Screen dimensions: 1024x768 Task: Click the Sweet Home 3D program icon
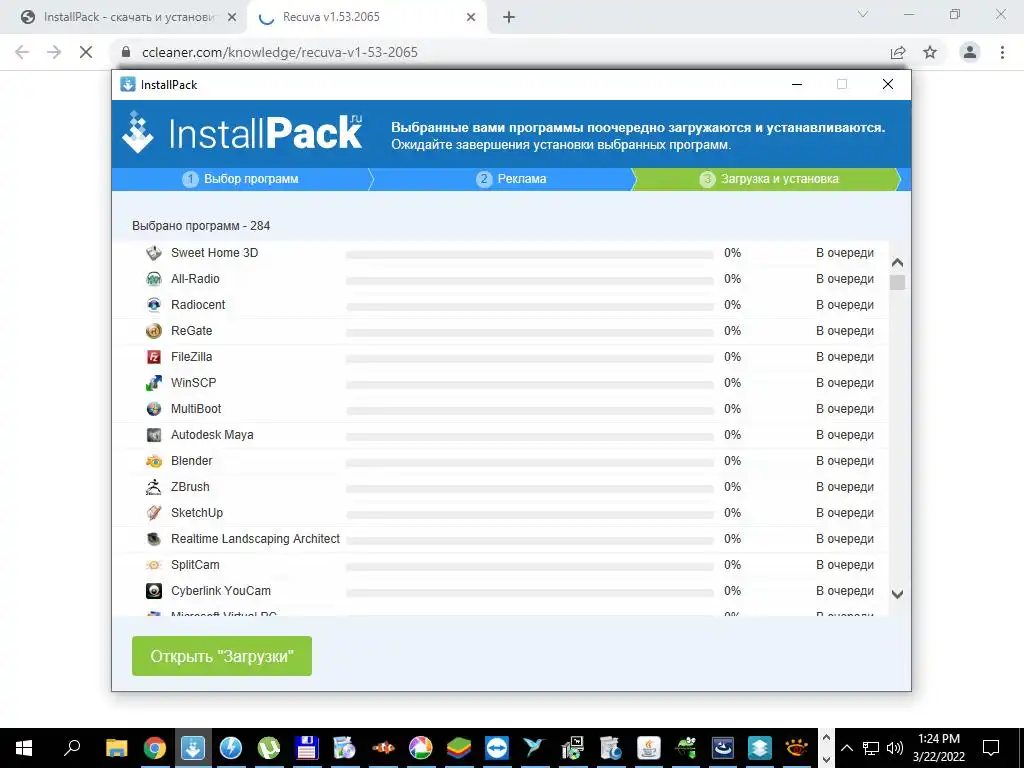point(153,253)
